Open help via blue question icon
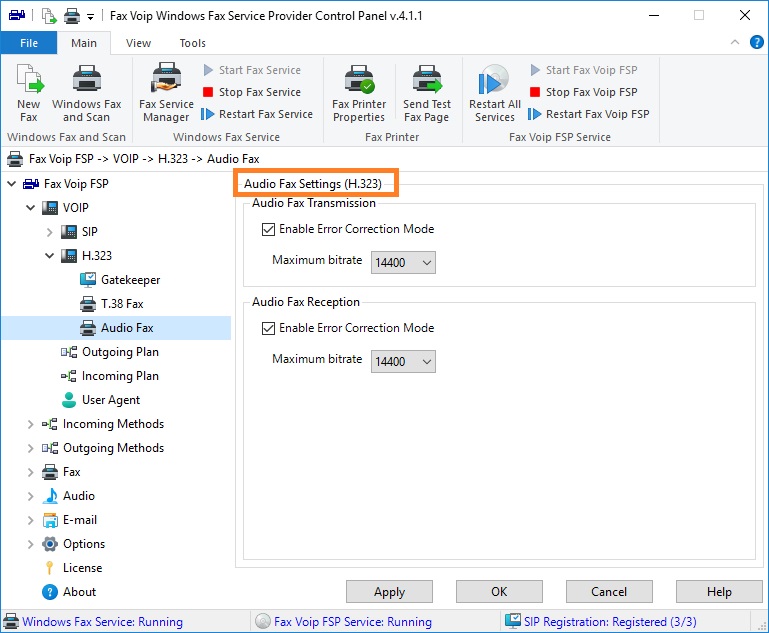This screenshot has width=769, height=633. [x=756, y=42]
